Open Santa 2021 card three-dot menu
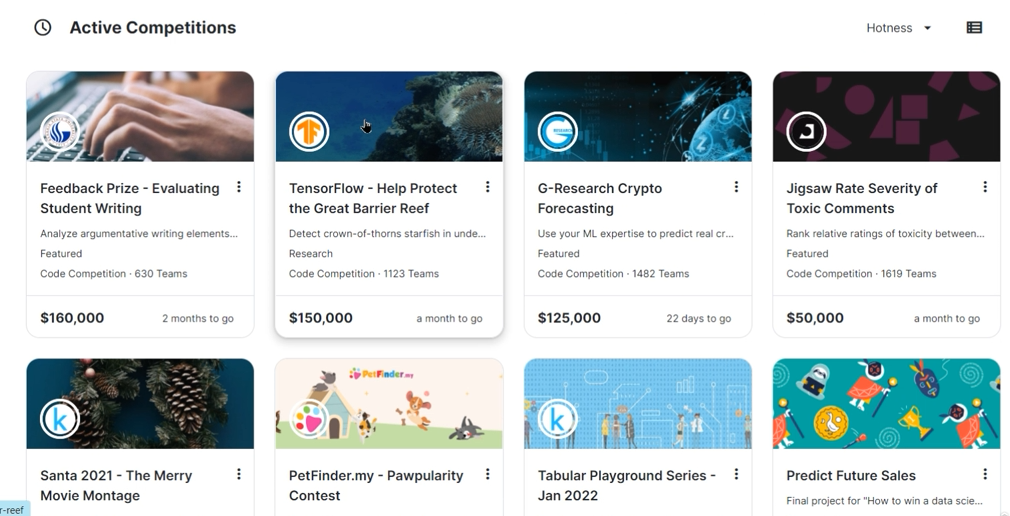Viewport: 1010px width, 516px height. coord(239,474)
